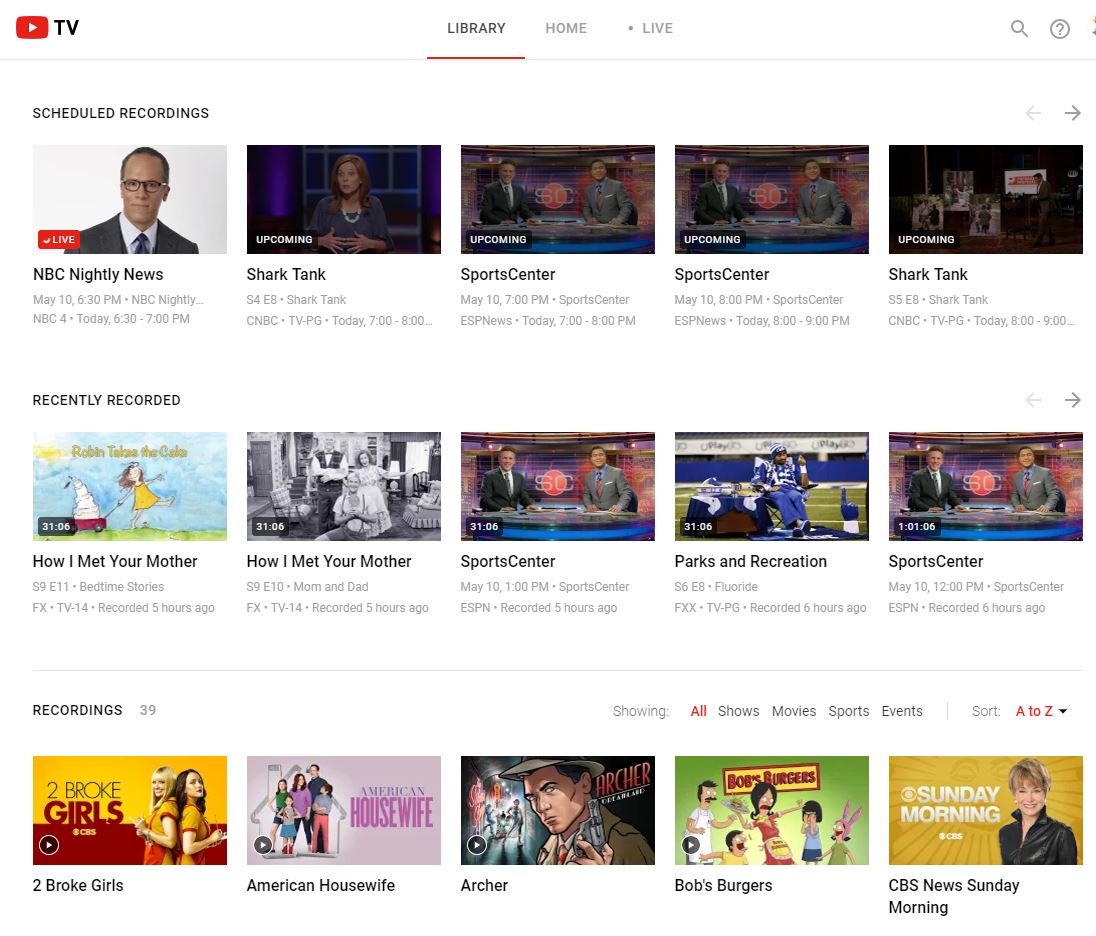Click the 2 Broke Girls title
Screen dimensions: 1096x936
[x=78, y=886]
